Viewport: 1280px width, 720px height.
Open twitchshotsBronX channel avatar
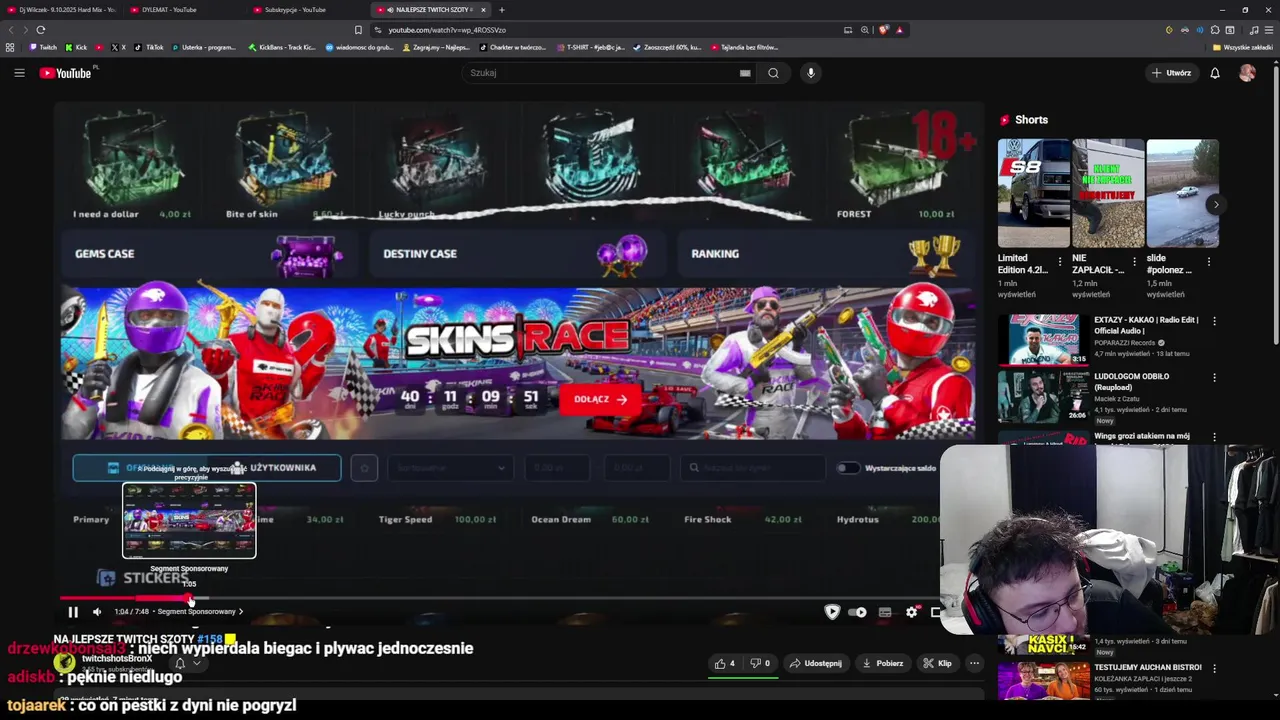tap(65, 662)
